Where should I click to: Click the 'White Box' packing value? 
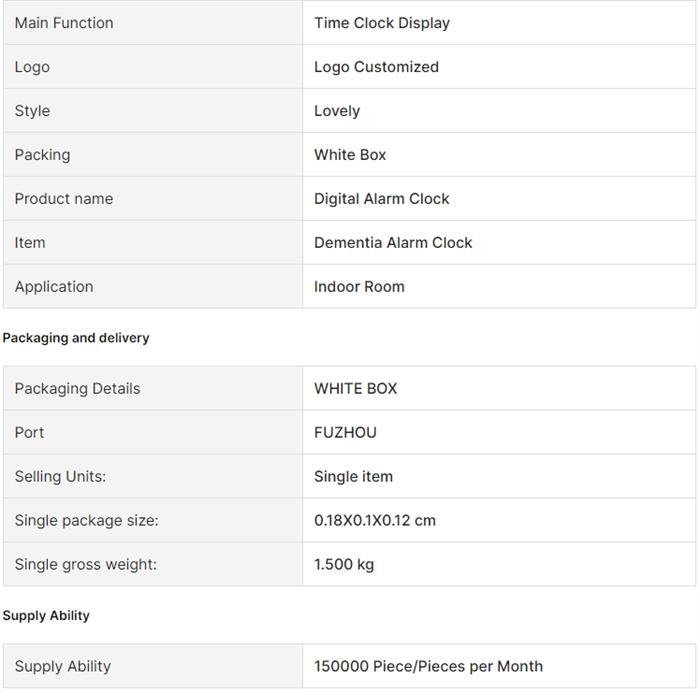tap(350, 155)
